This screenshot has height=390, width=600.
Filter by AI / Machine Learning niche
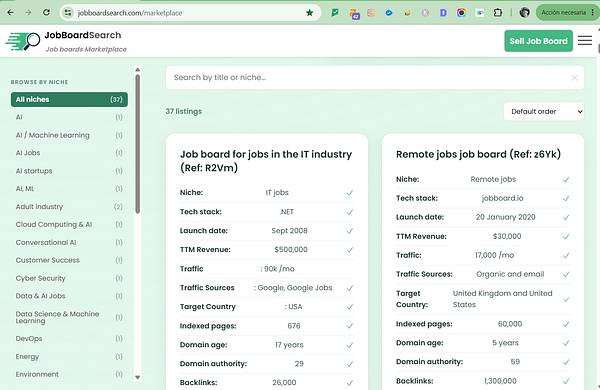point(69,135)
